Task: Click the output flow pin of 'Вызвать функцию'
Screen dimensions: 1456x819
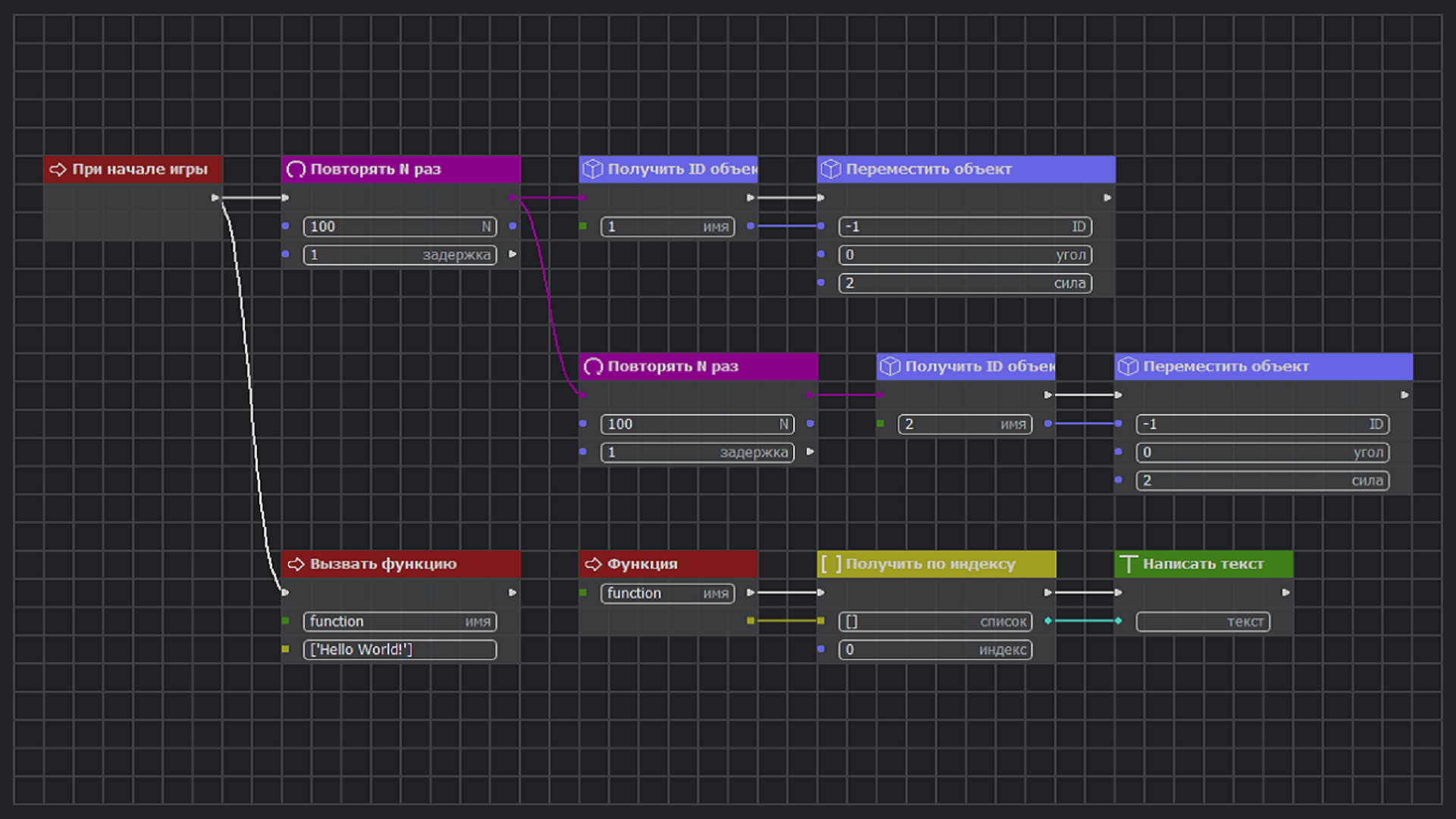Action: coord(513,592)
